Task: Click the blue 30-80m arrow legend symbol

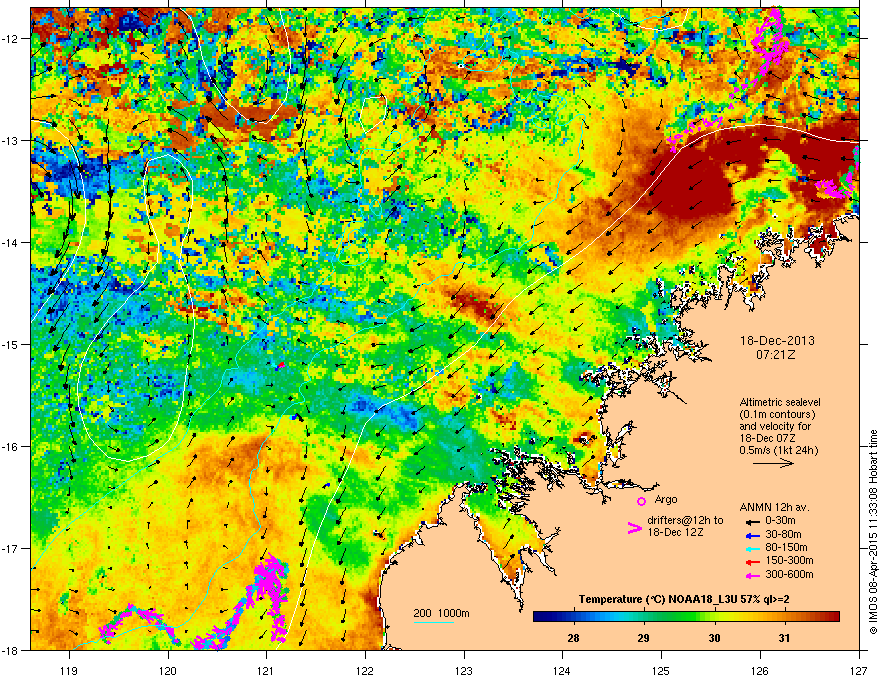Action: pyautogui.click(x=754, y=535)
